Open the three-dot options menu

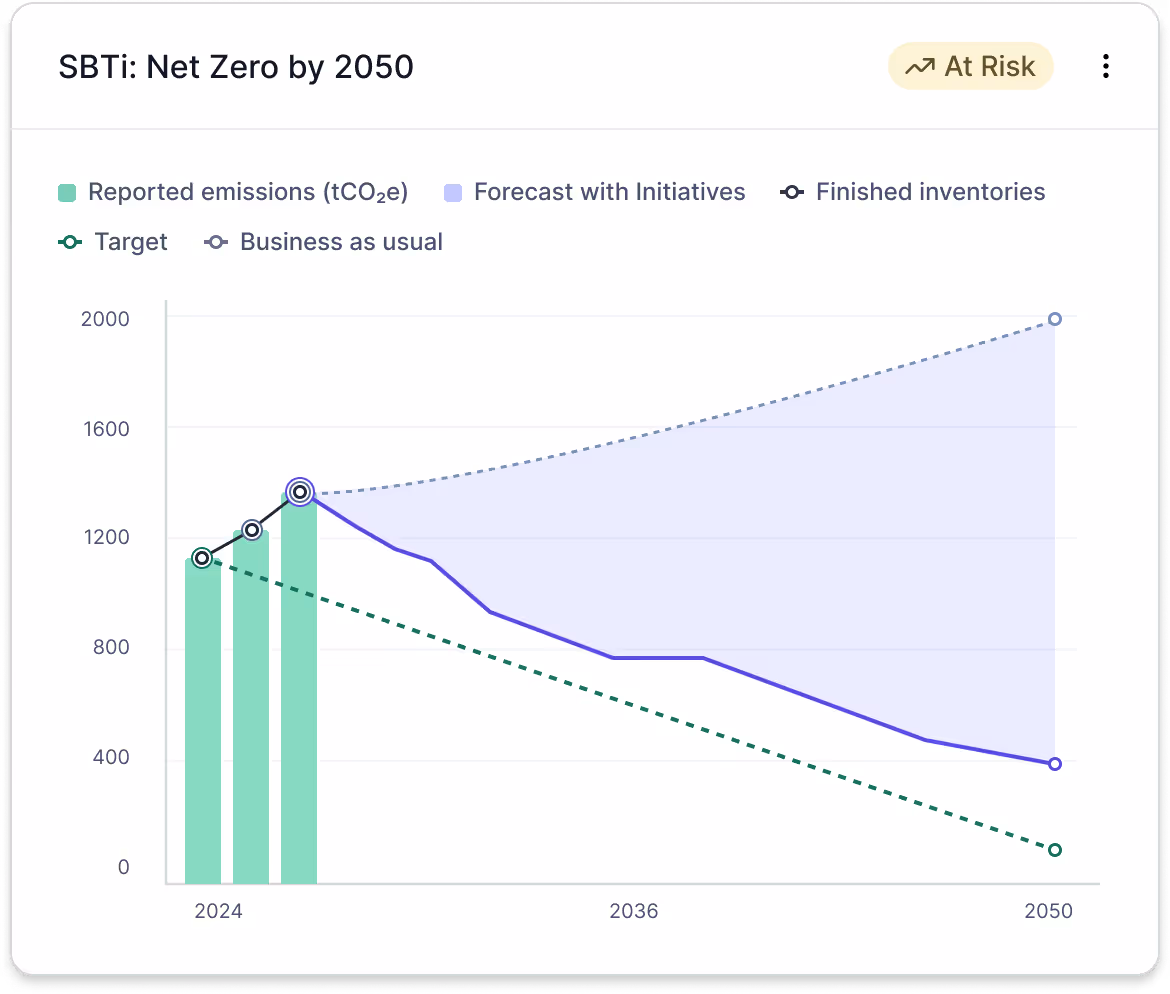tap(1105, 67)
